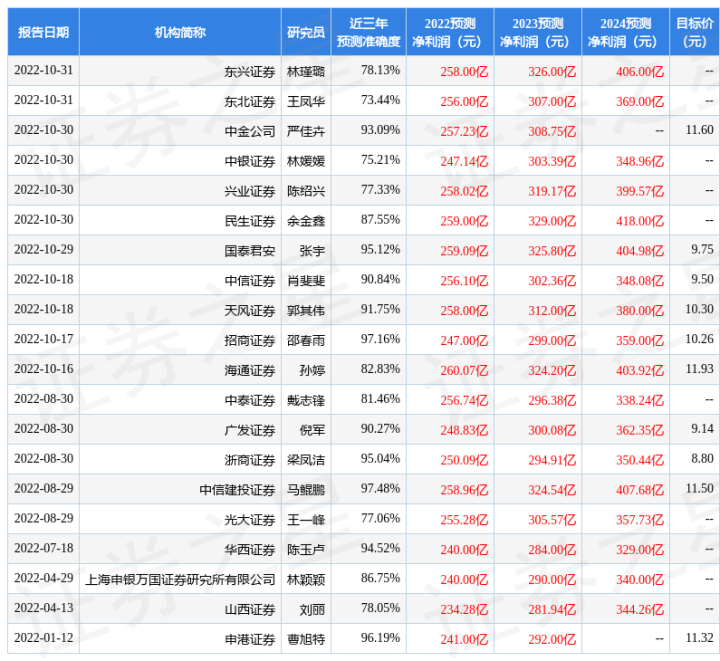Click accuracy value 93.09%
This screenshot has height=661, width=720.
[380, 129]
